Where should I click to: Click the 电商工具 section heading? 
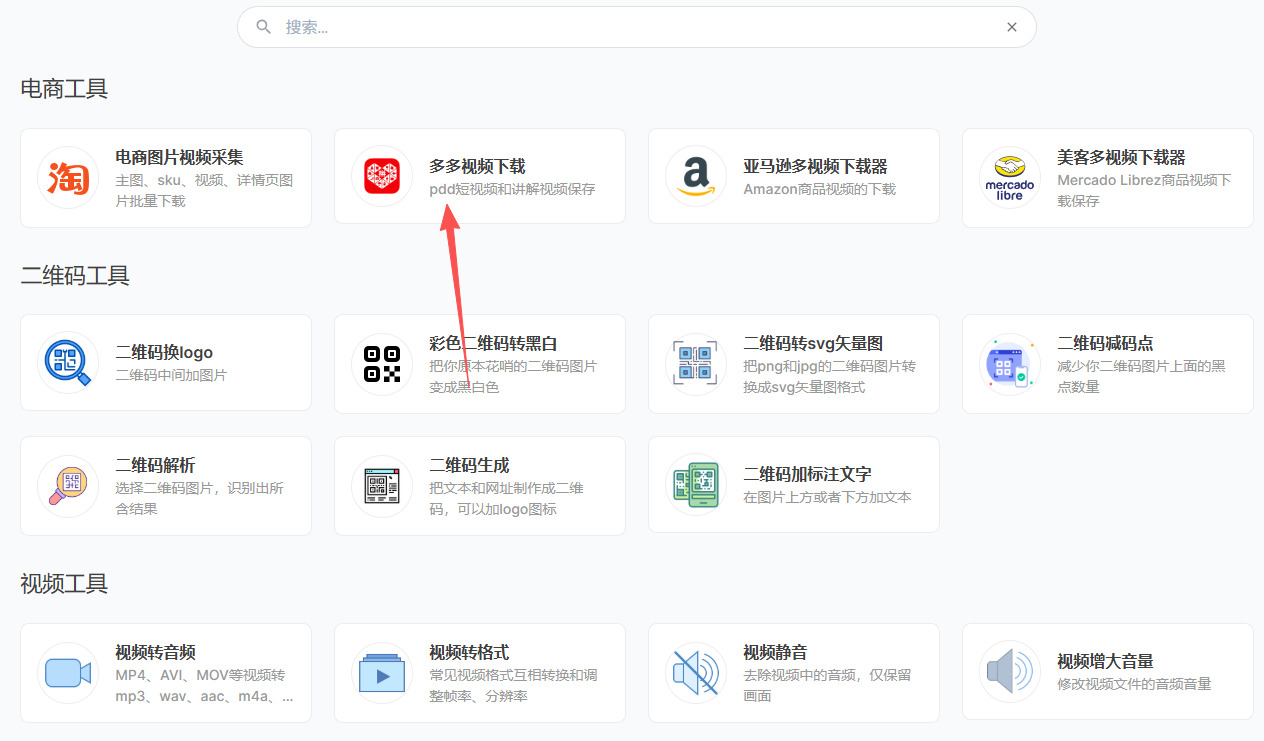tap(64, 89)
